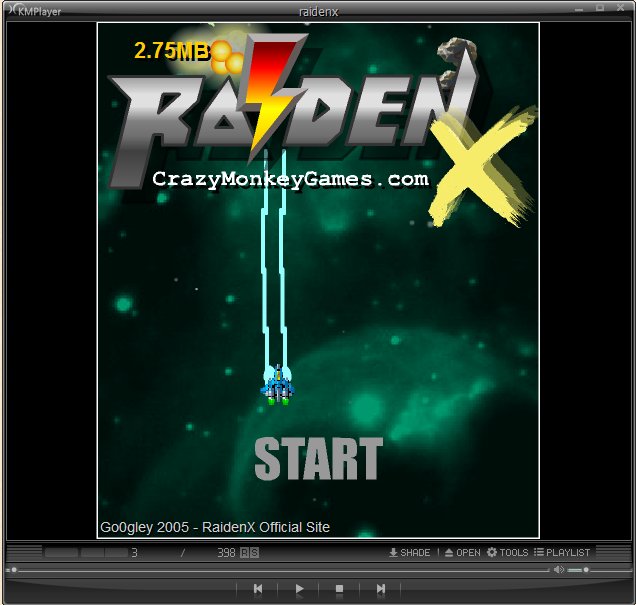Click the CrazyMonkeyGames.com link
Image resolution: width=636 pixels, height=605 pixels.
pyautogui.click(x=290, y=179)
